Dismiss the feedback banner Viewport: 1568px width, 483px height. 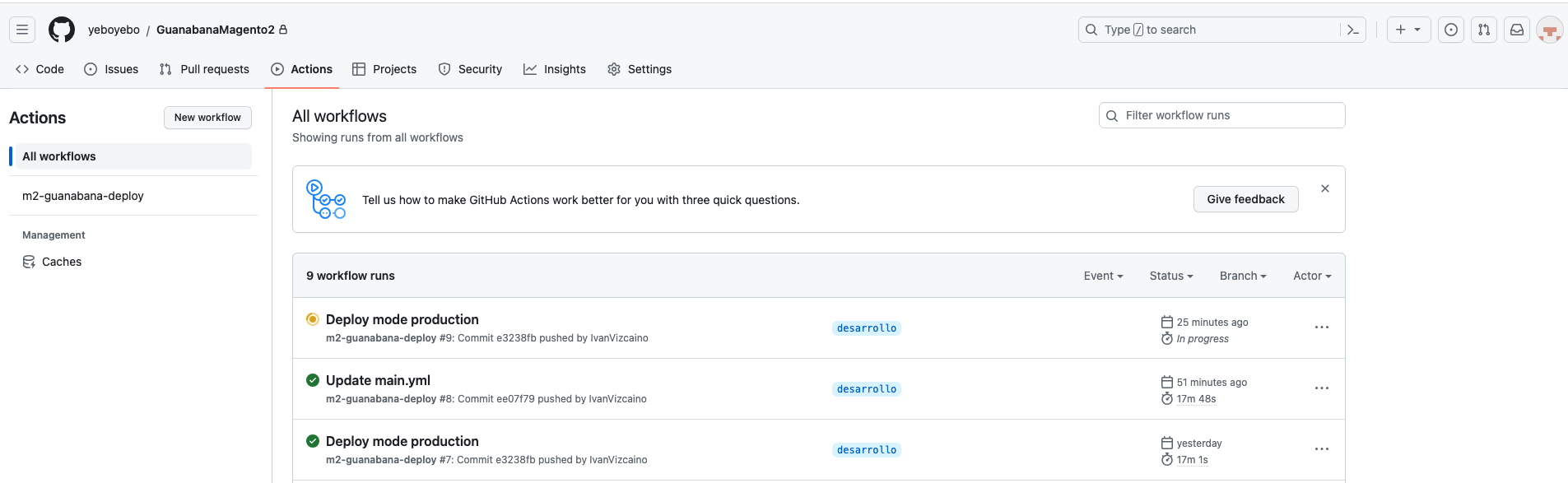click(1325, 188)
